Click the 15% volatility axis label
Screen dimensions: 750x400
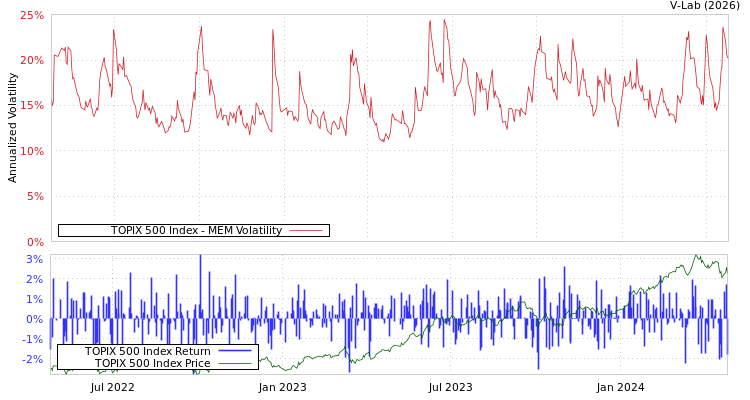pyautogui.click(x=31, y=106)
